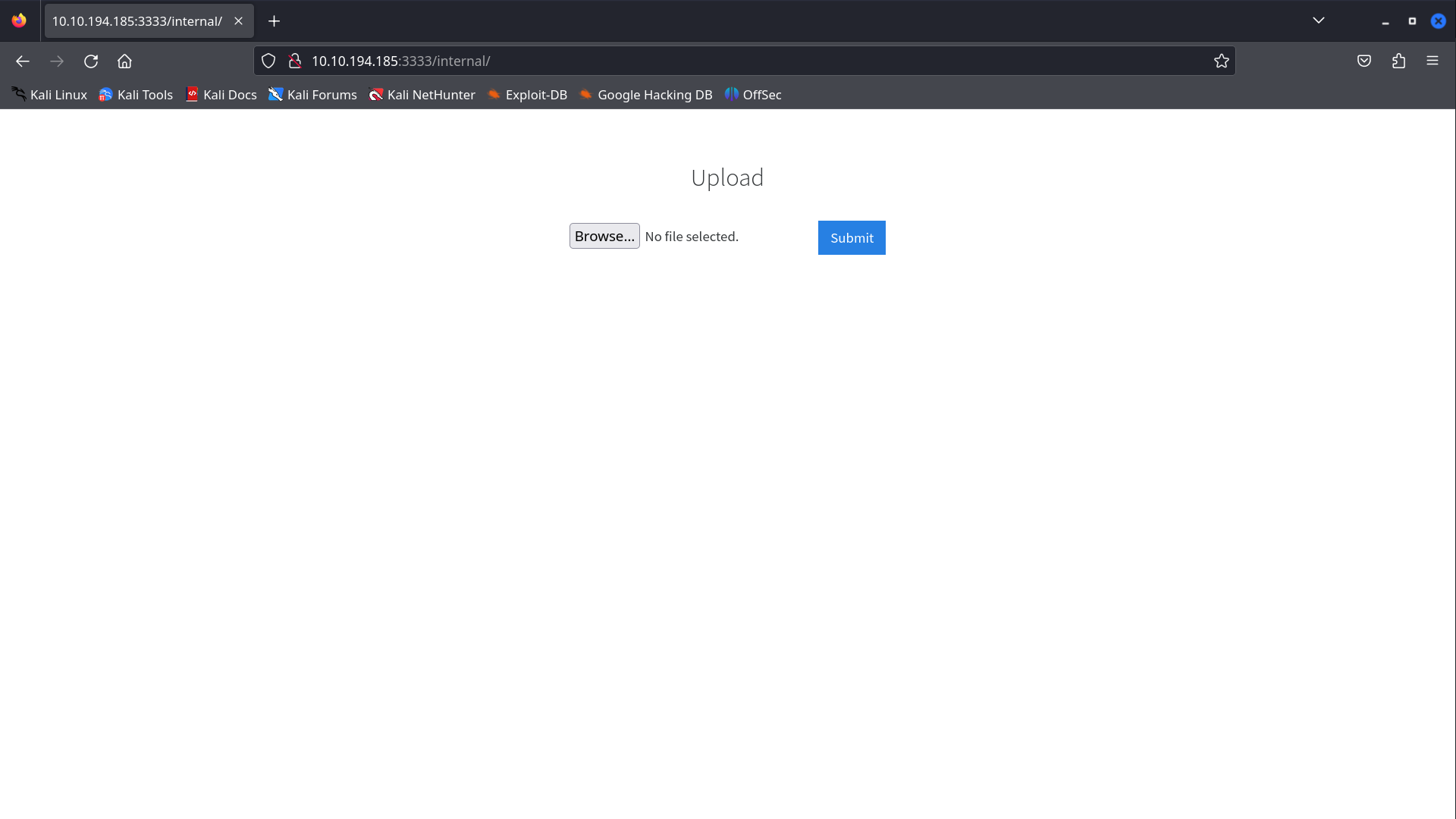Select the 10.10.194.185:3333/internal/ tab
The image size is (1456, 819).
point(136,21)
